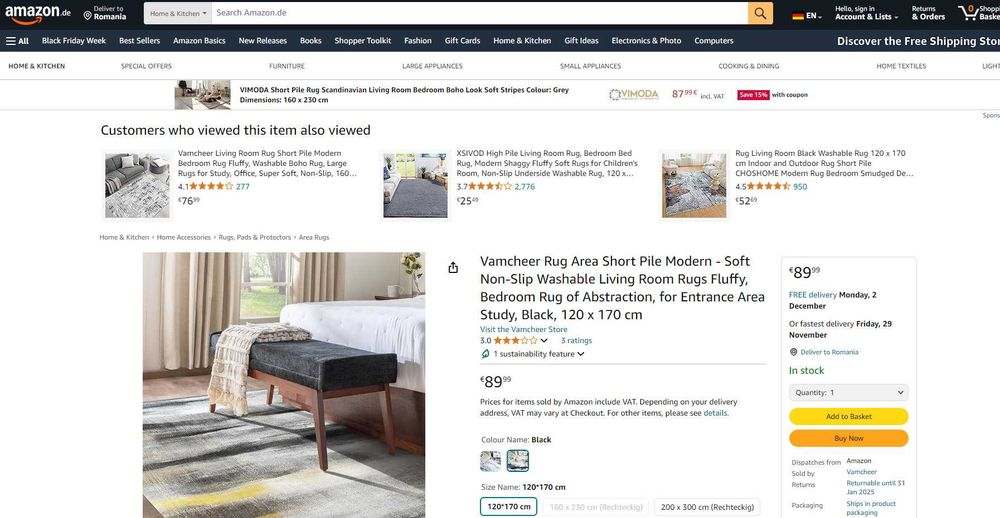Select the 120*170 cm size option
Viewport: 1000px width, 518px height.
pyautogui.click(x=508, y=507)
